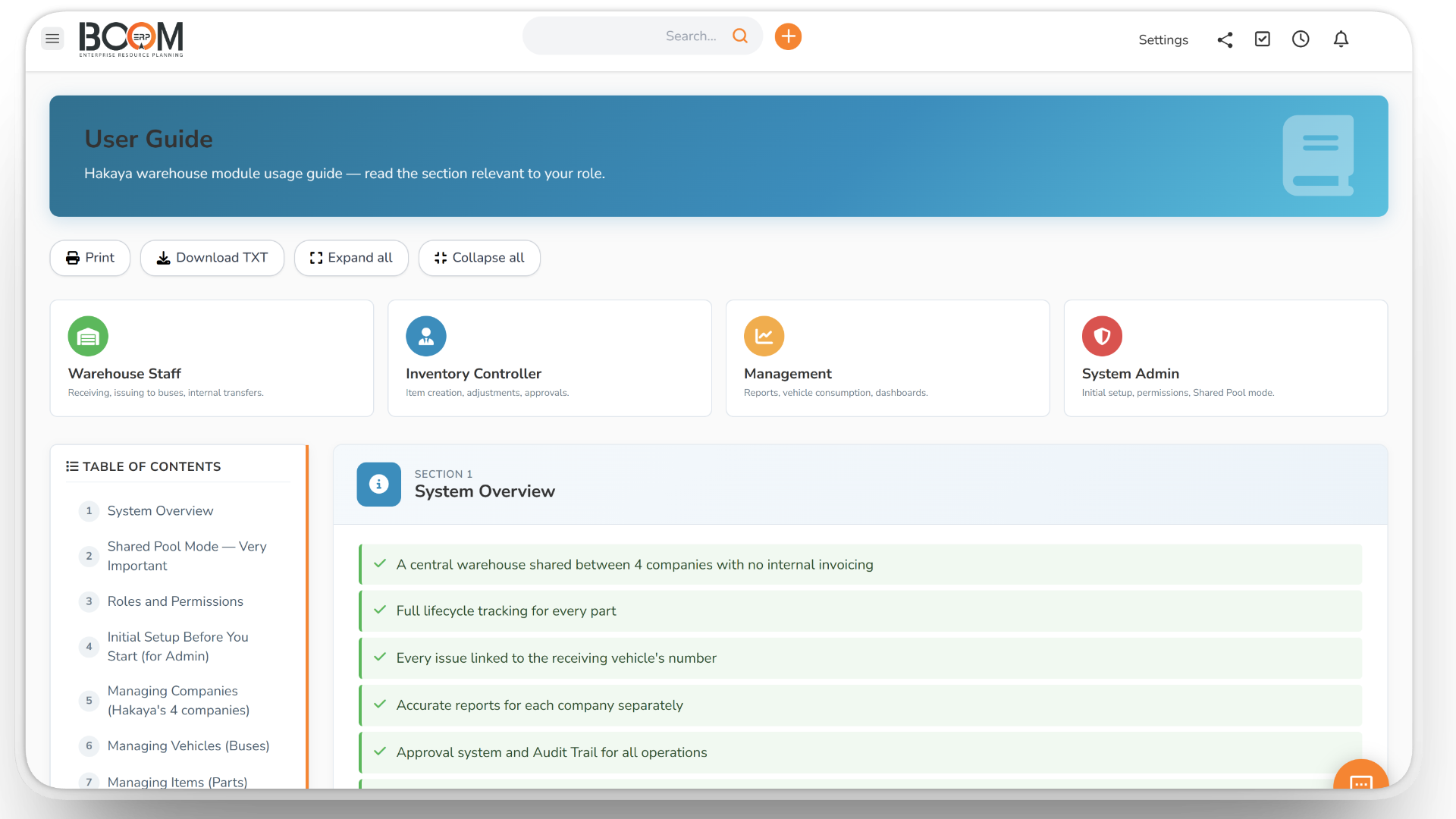Go to Managing Companies in contents
This screenshot has width=1456, height=819.
coord(179,700)
